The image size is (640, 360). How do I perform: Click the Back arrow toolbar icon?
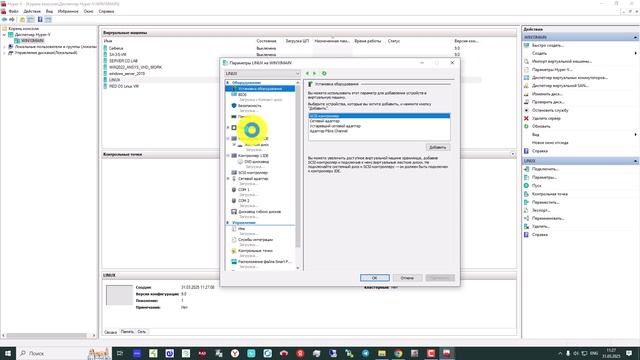coord(4,20)
